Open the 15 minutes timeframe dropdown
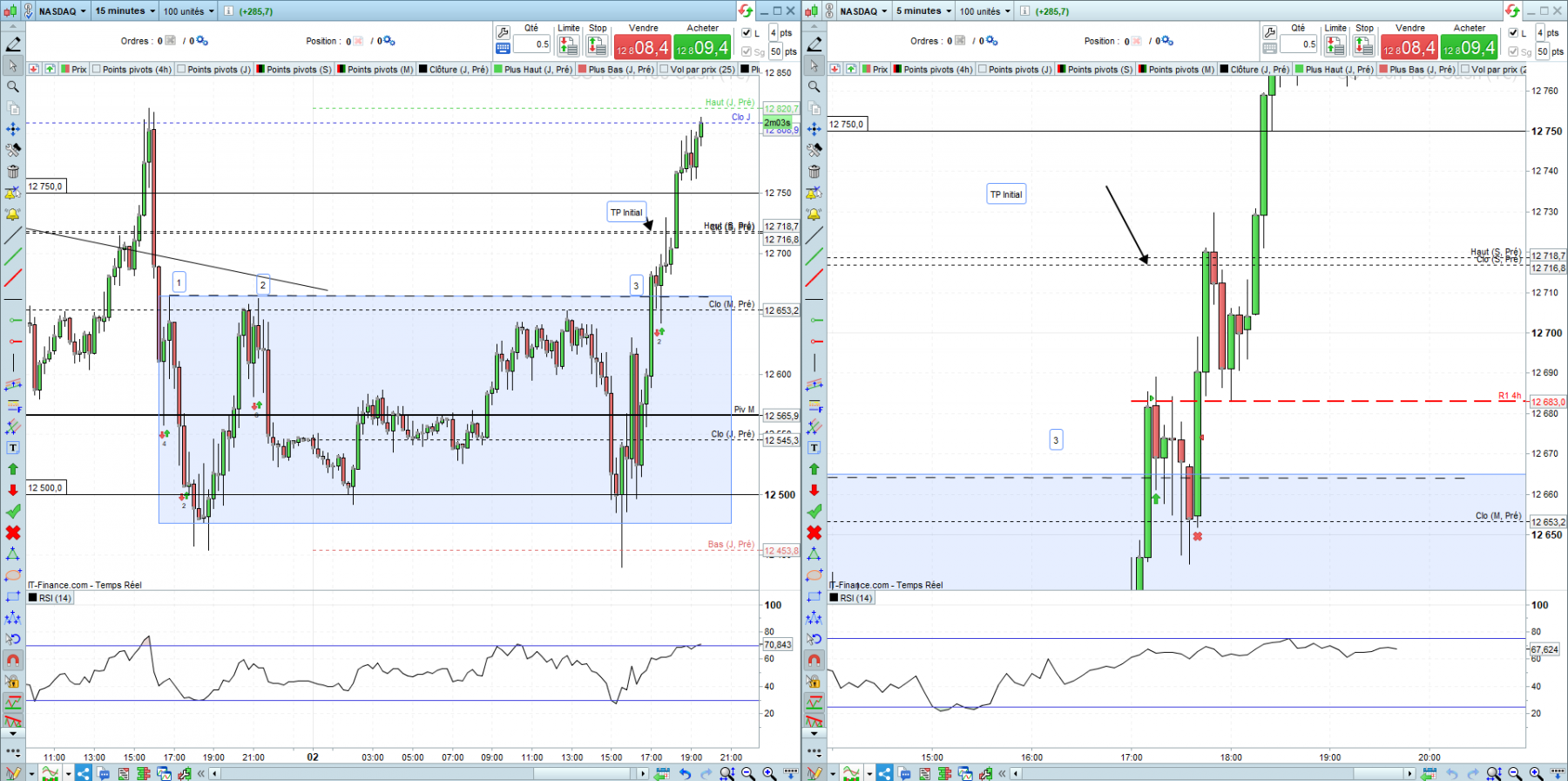The height and width of the screenshot is (781, 1568). 125,11
